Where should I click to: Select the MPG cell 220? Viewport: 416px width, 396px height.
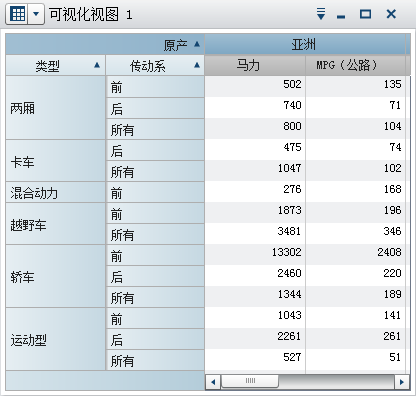(x=355, y=275)
